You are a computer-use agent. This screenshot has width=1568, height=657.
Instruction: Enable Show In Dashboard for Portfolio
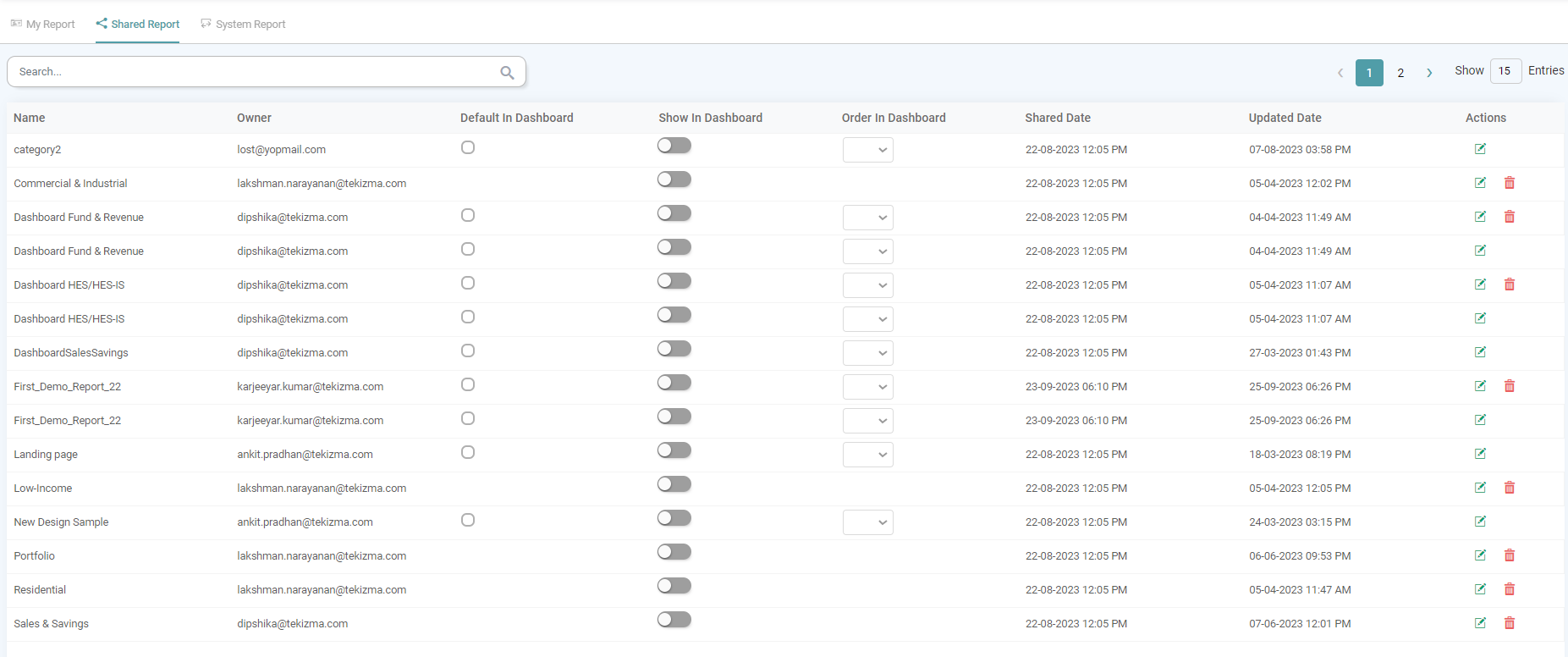coord(674,552)
